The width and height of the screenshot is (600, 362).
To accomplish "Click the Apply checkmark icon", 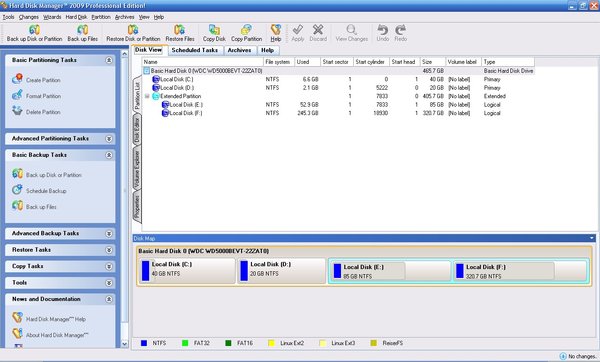I will tap(297, 30).
